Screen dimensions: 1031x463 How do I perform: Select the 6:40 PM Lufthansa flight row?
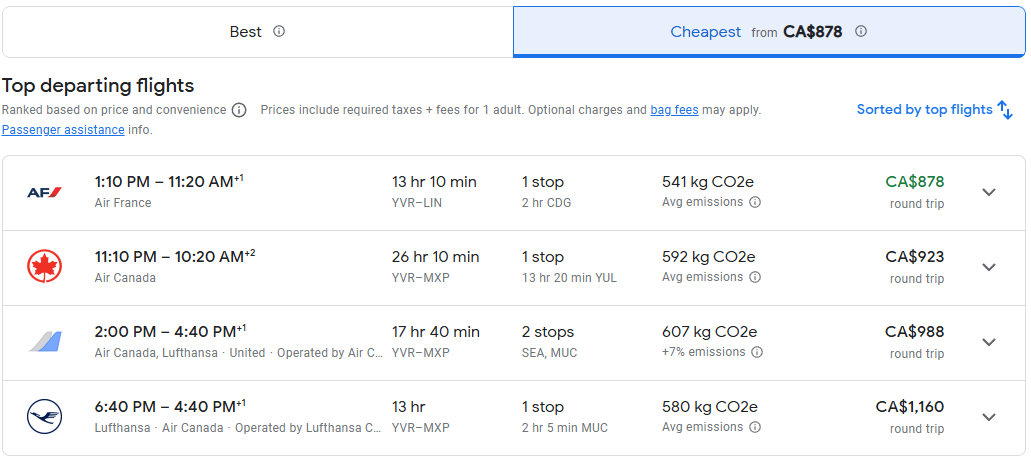(x=500, y=417)
